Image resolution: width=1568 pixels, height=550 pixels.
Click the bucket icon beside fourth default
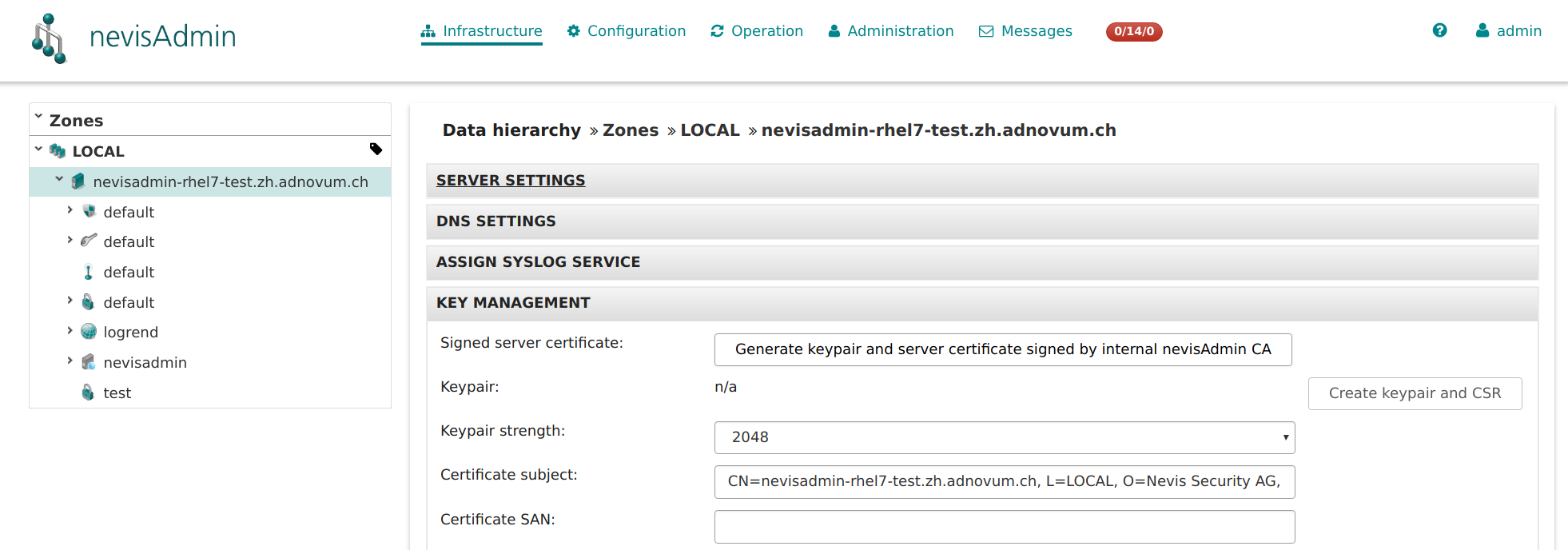pos(88,302)
